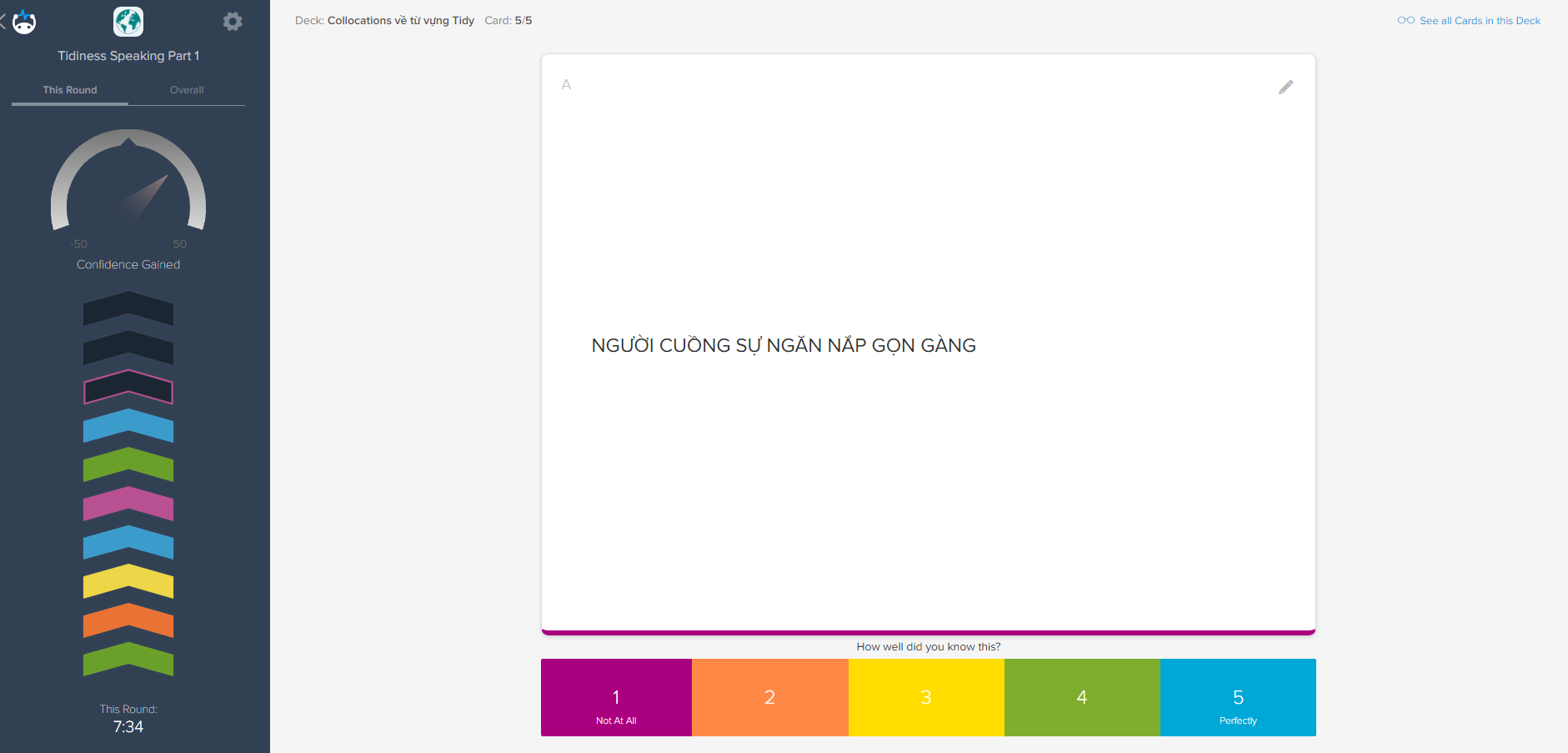Rate the card confidence as 2
This screenshot has height=753, width=1568.
click(770, 698)
